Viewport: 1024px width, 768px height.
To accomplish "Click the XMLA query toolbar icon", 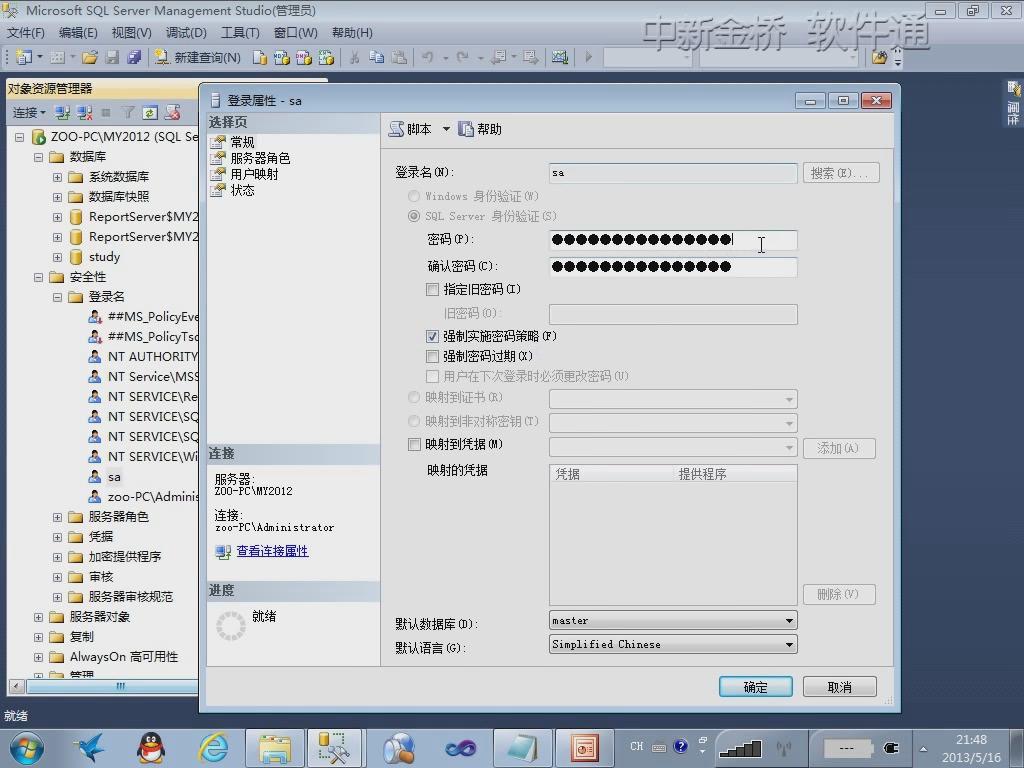I will [326, 57].
